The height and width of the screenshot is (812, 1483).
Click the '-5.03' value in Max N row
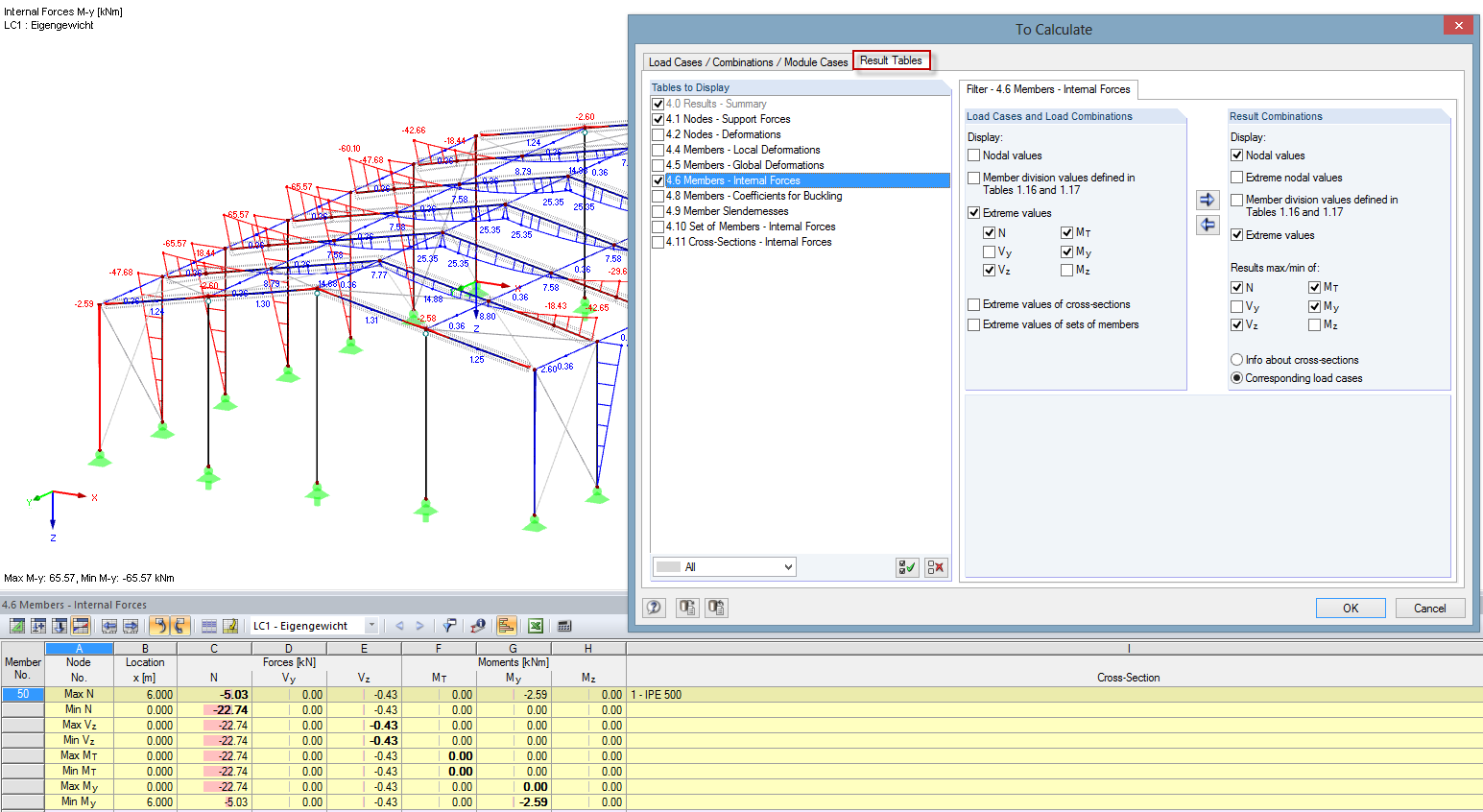(234, 695)
